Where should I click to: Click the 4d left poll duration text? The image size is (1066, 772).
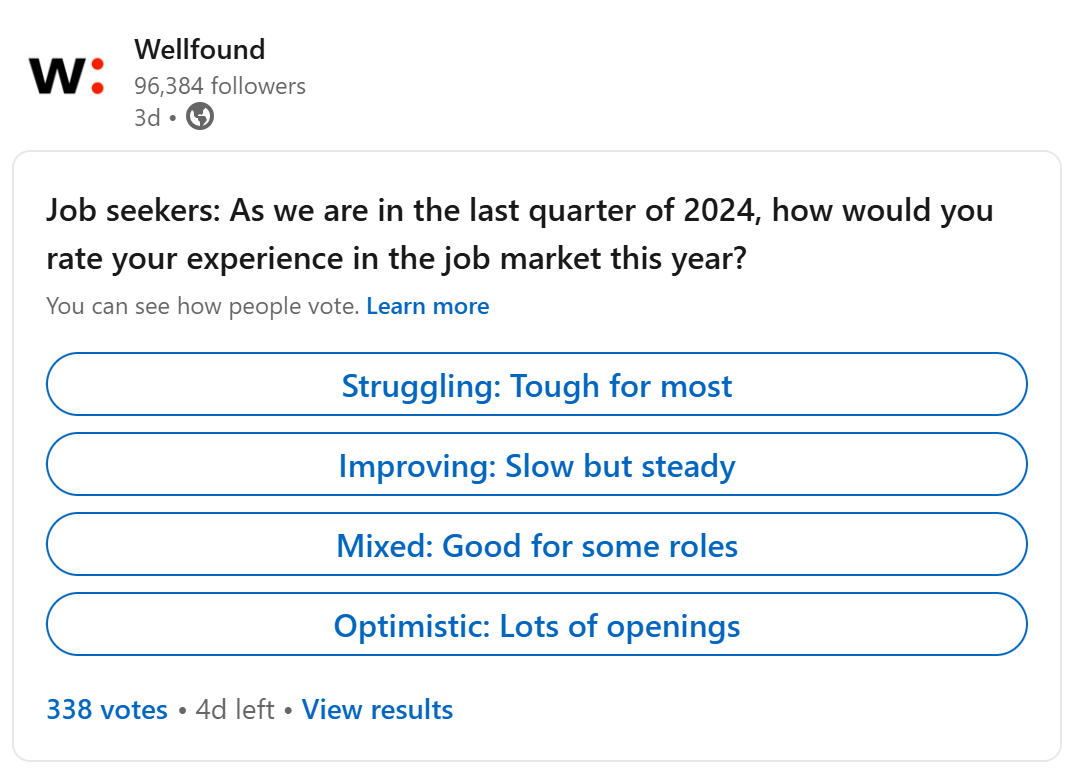coord(235,709)
